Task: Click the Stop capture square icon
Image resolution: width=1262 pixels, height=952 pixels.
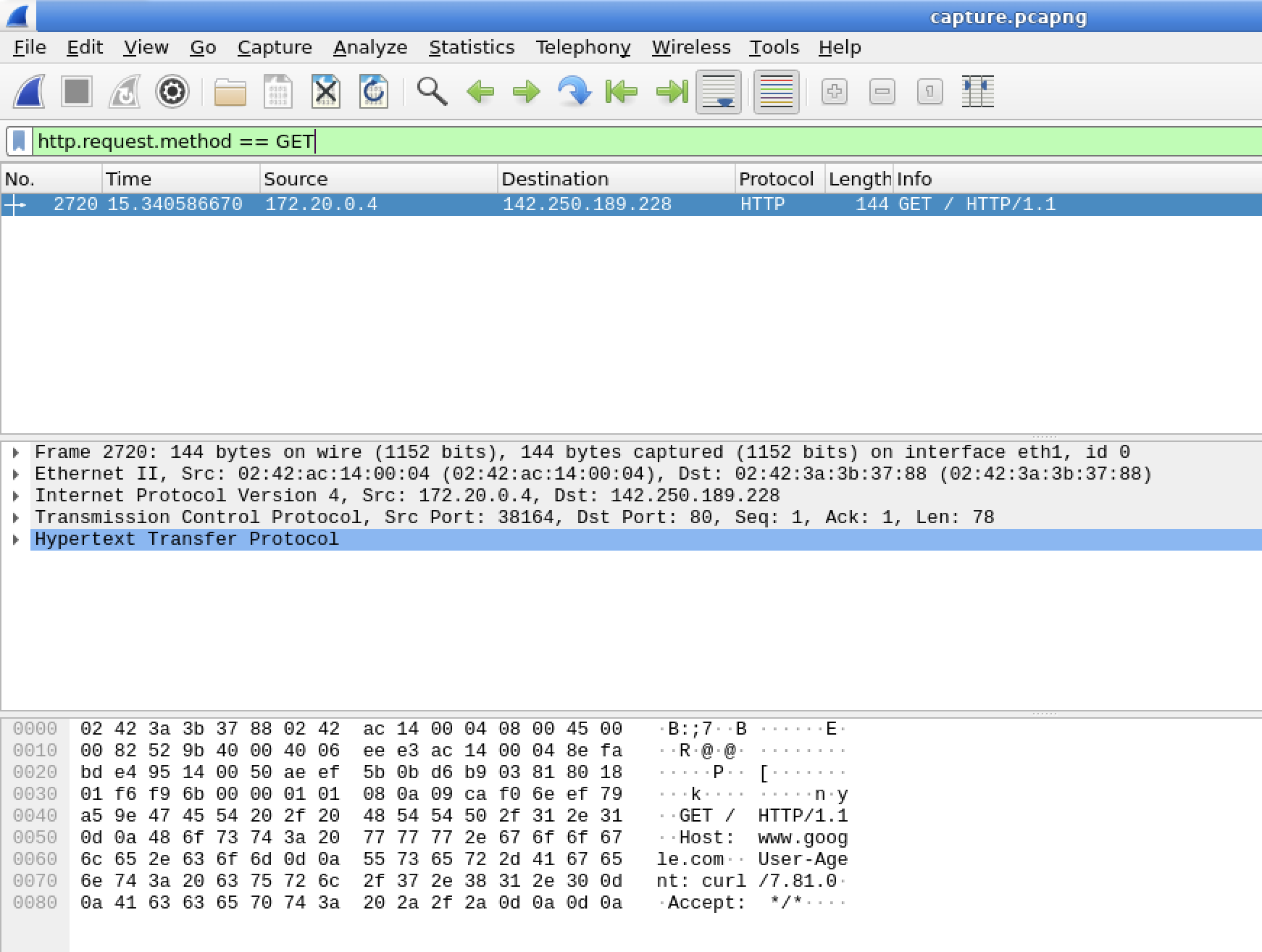Action: 77,92
